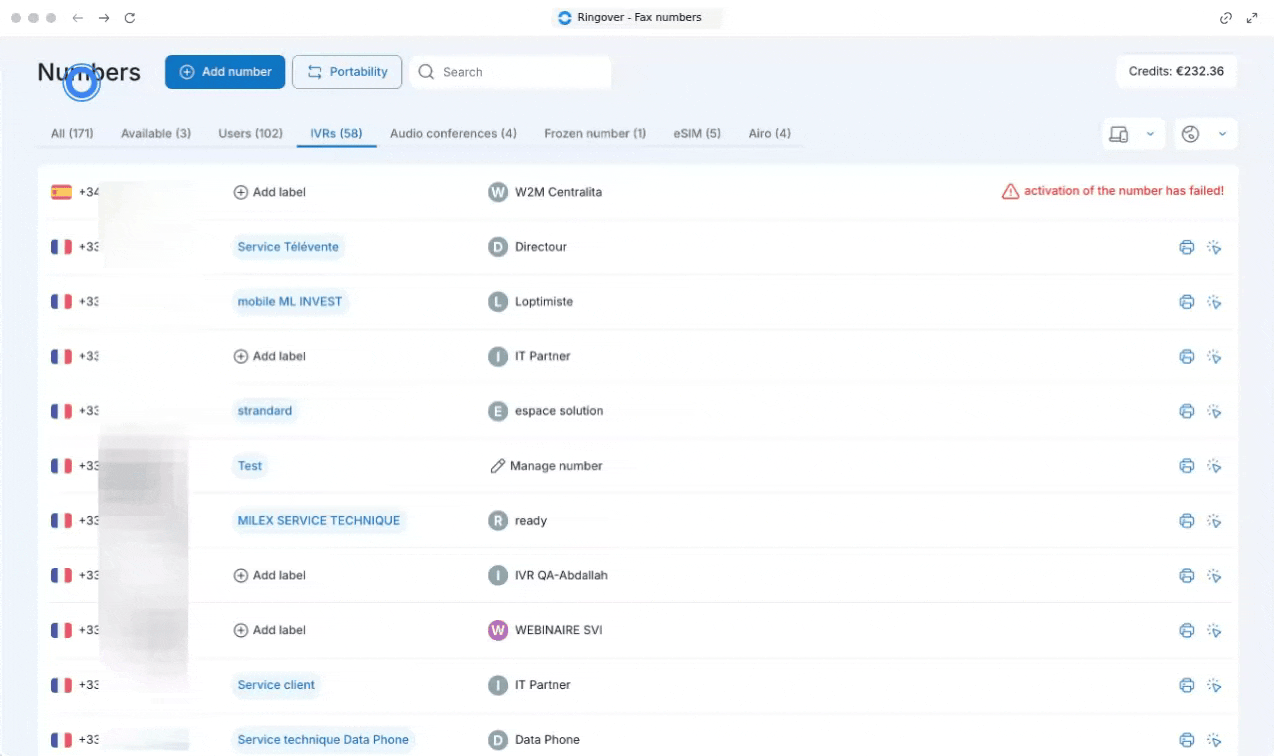Click the W avatar next to W2M Centralita
Viewport: 1274px width, 756px height.
coord(498,192)
